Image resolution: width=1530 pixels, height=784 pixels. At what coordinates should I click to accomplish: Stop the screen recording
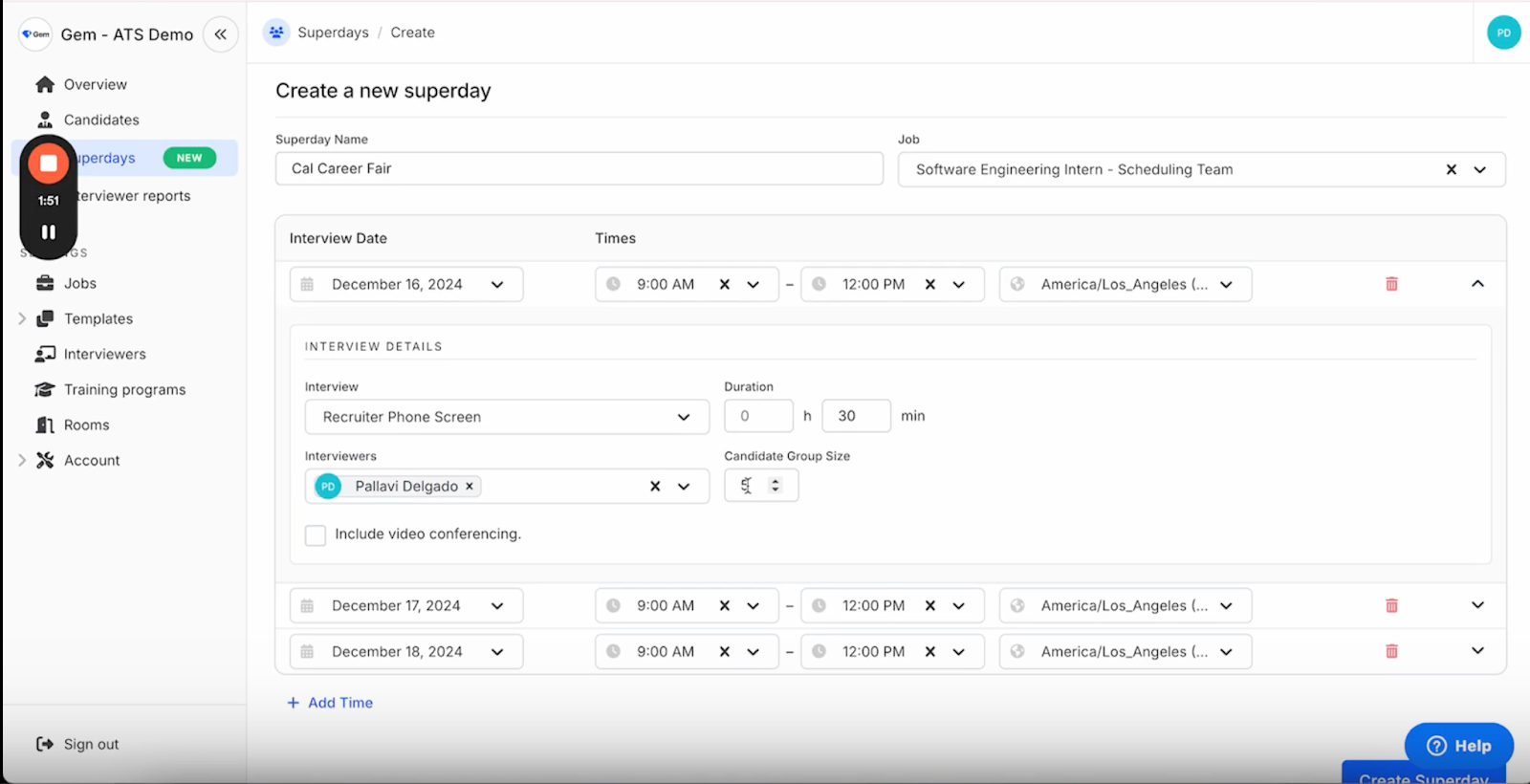tap(48, 163)
